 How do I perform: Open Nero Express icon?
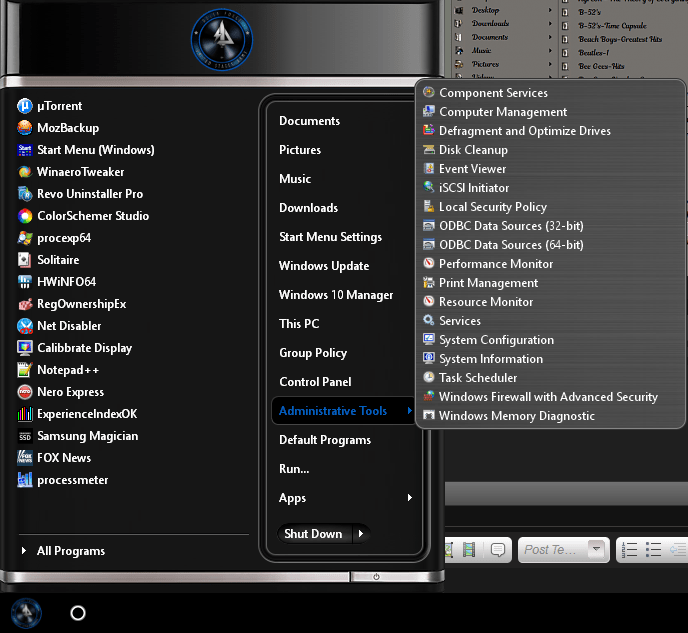(25, 392)
